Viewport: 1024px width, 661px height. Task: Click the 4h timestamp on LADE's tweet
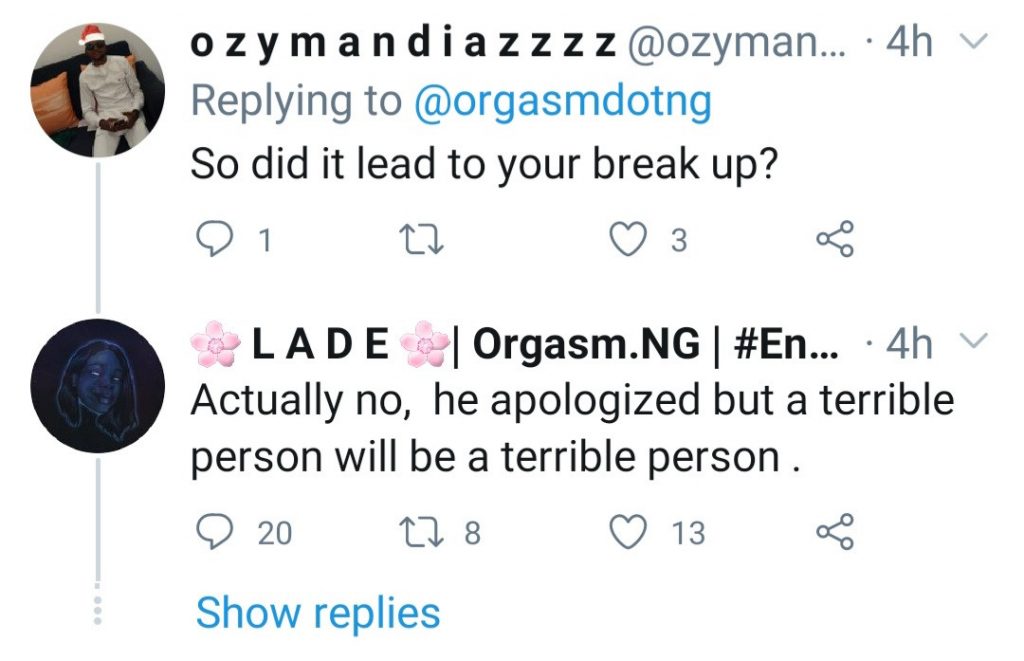tap(908, 345)
